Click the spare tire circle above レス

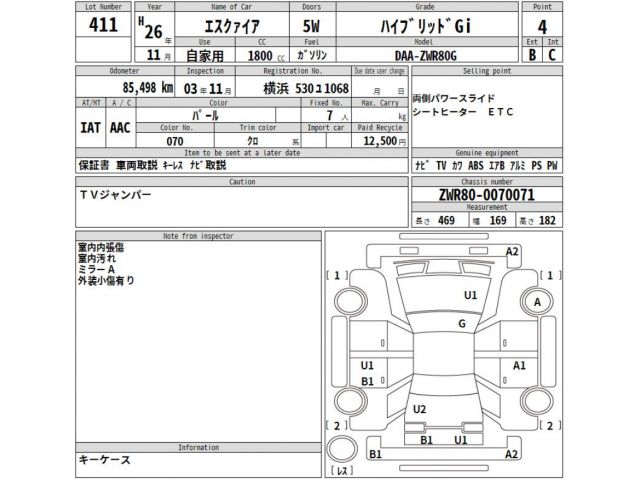342,449
